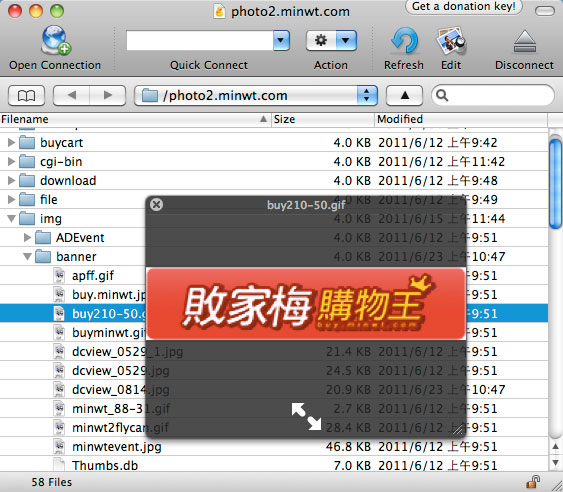Screen dimensions: 563x492
Task: Toggle full screen on the preview panel
Action: click(306, 416)
